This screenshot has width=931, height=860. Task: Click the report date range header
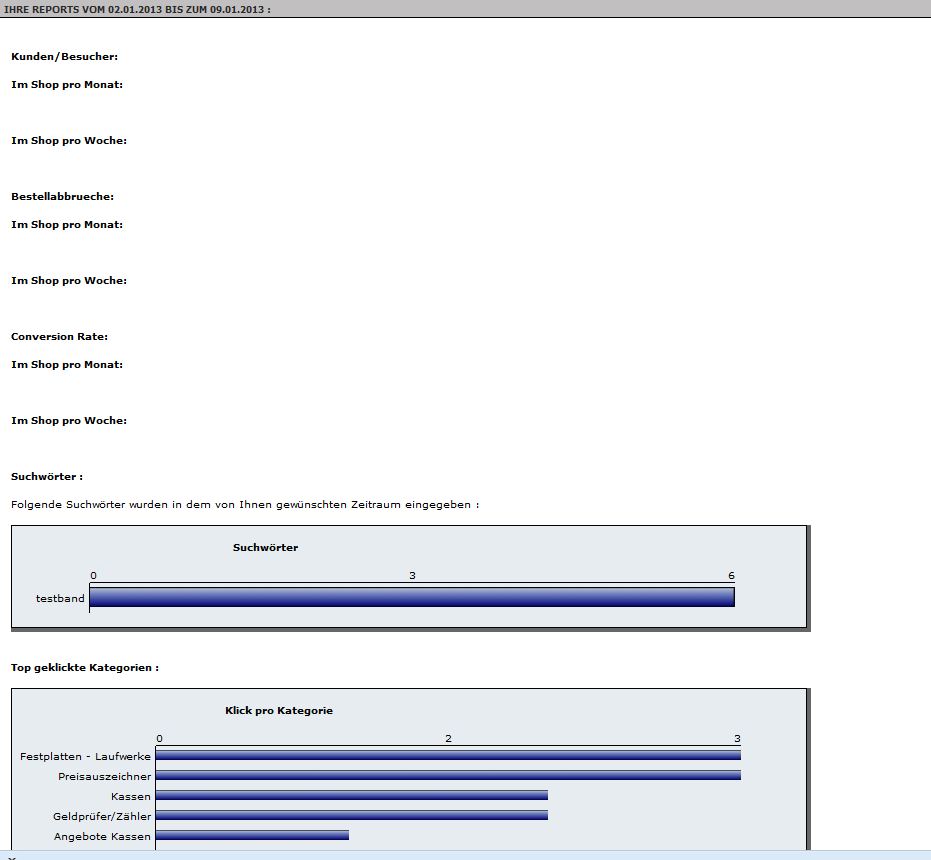tap(137, 8)
